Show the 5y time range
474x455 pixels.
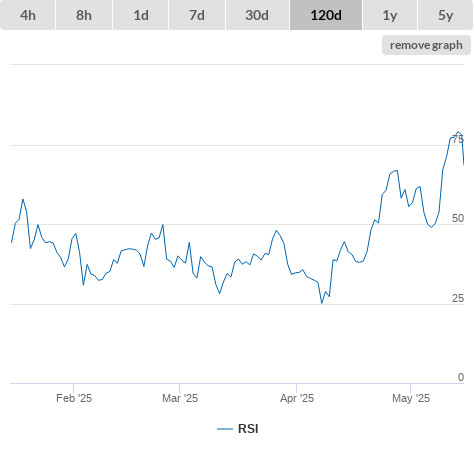(x=446, y=15)
